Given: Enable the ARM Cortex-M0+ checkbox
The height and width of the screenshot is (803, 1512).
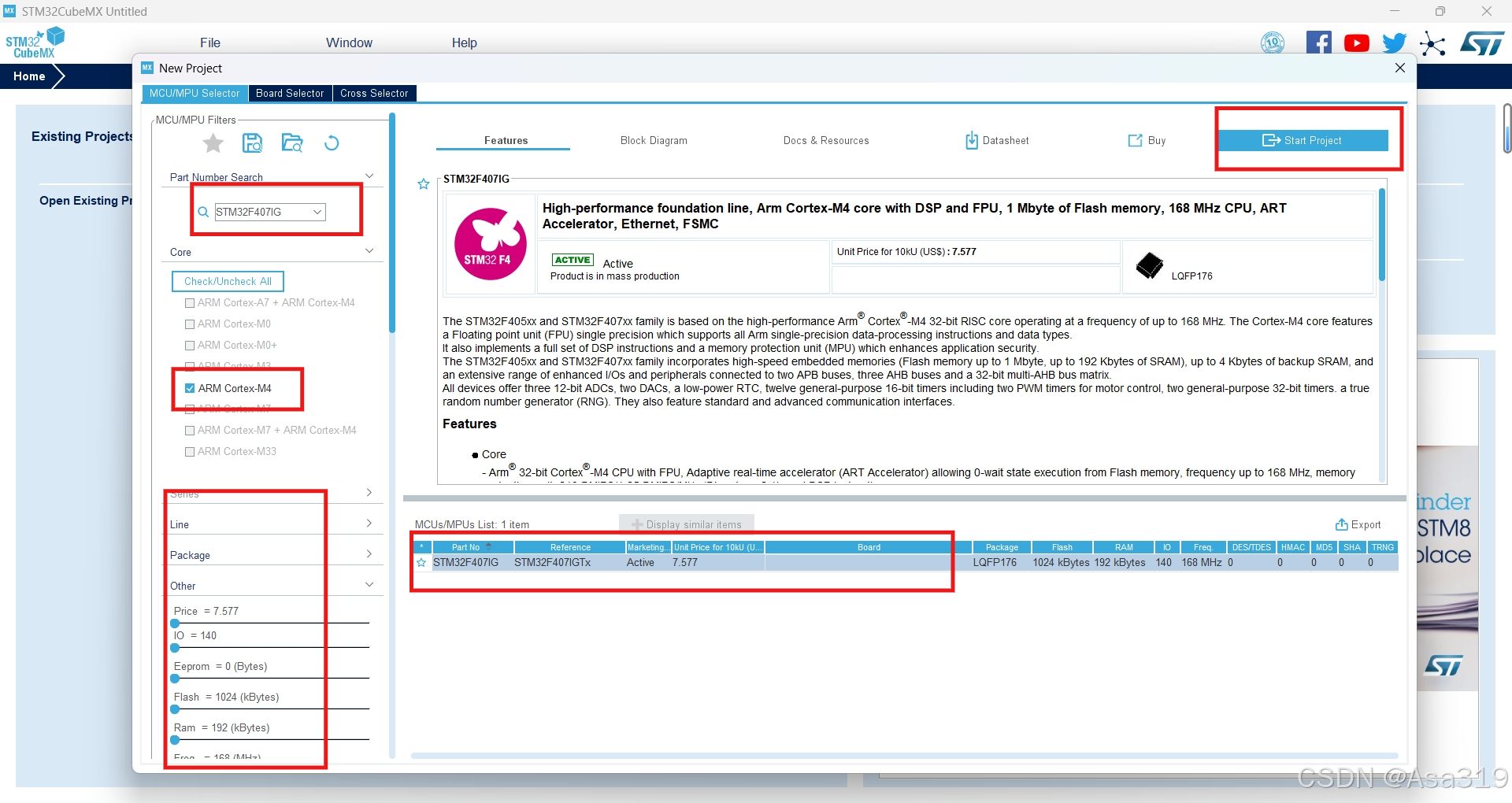Looking at the screenshot, I should click(x=190, y=346).
